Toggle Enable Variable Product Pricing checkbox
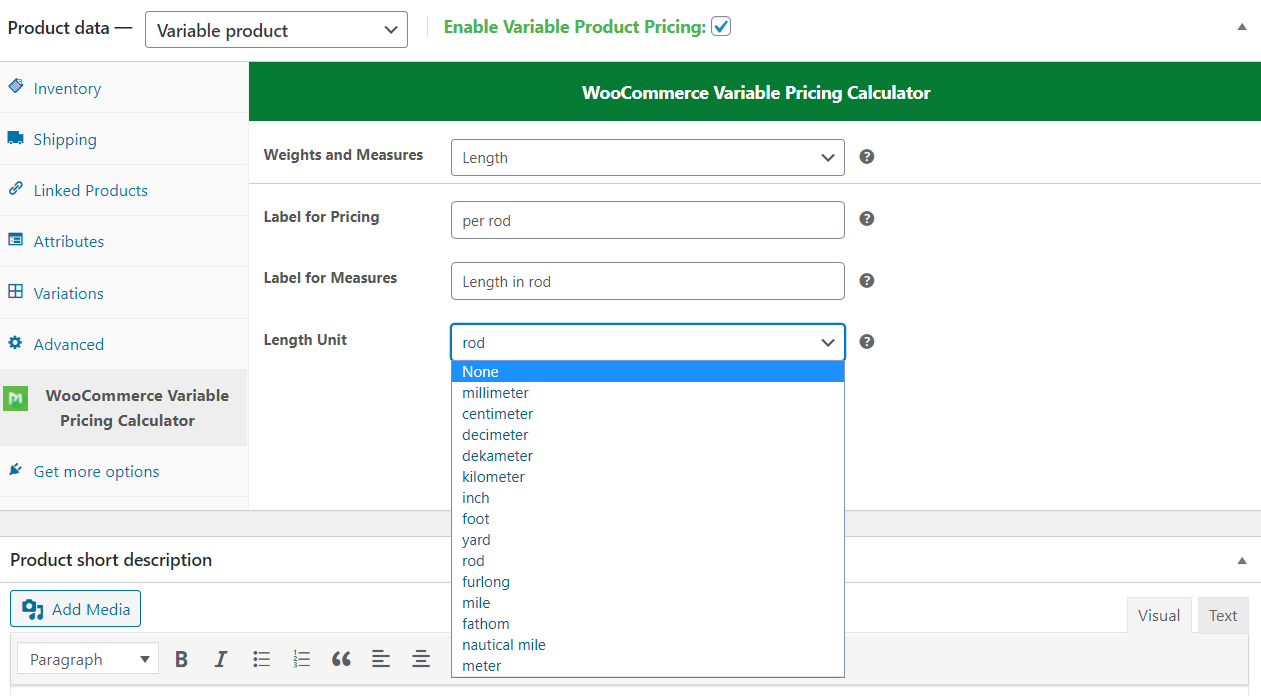 pyautogui.click(x=721, y=27)
